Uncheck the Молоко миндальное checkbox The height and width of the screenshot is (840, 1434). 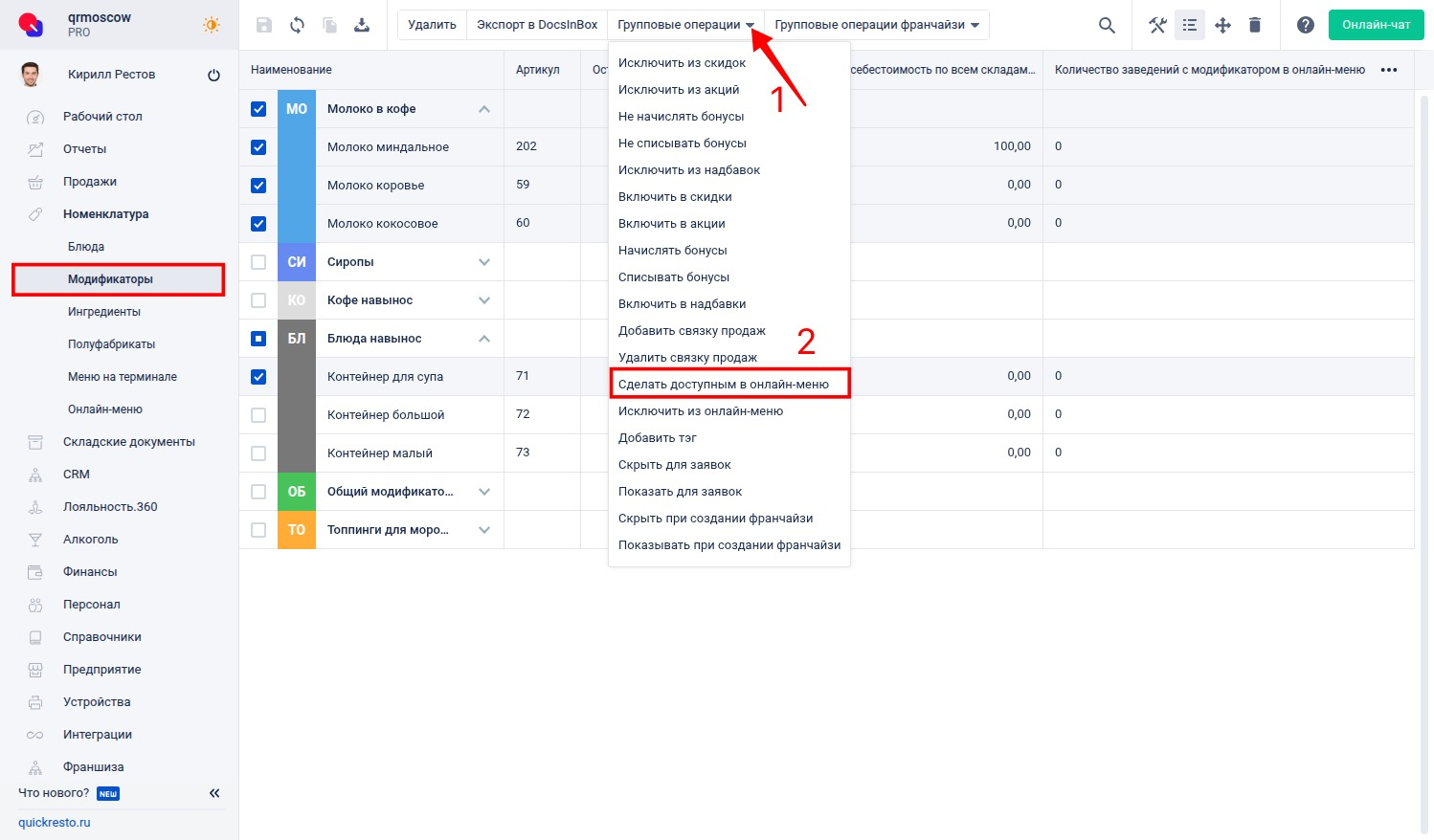pyautogui.click(x=258, y=147)
